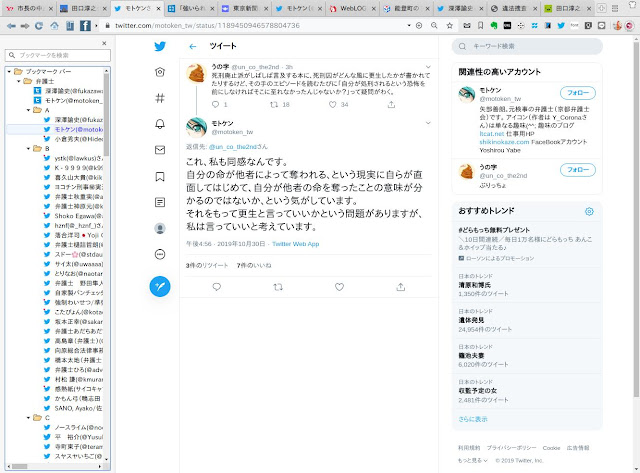Viewport: 640px width, 473px height.
Task: Open the Profile avatar icon in sidebar
Action: point(160,228)
